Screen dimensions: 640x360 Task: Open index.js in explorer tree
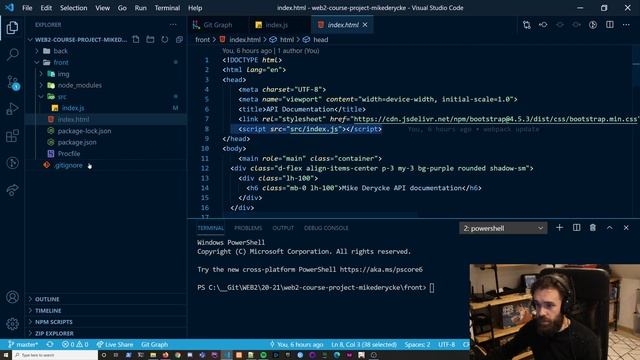(x=73, y=108)
